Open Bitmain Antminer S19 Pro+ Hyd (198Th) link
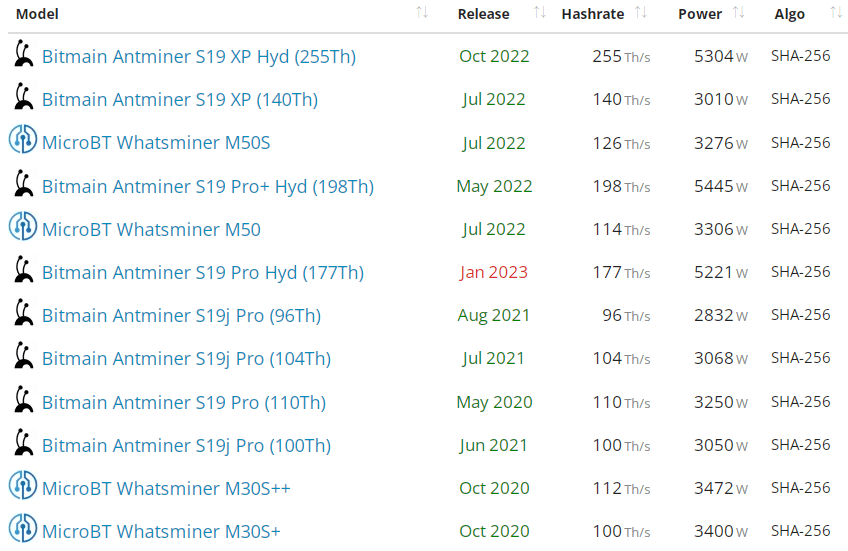Viewport: 848px width, 551px height. [x=208, y=187]
